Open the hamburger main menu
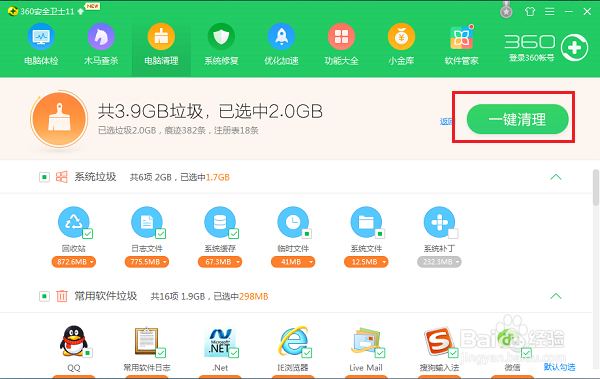This screenshot has height=379, width=600. [x=549, y=11]
